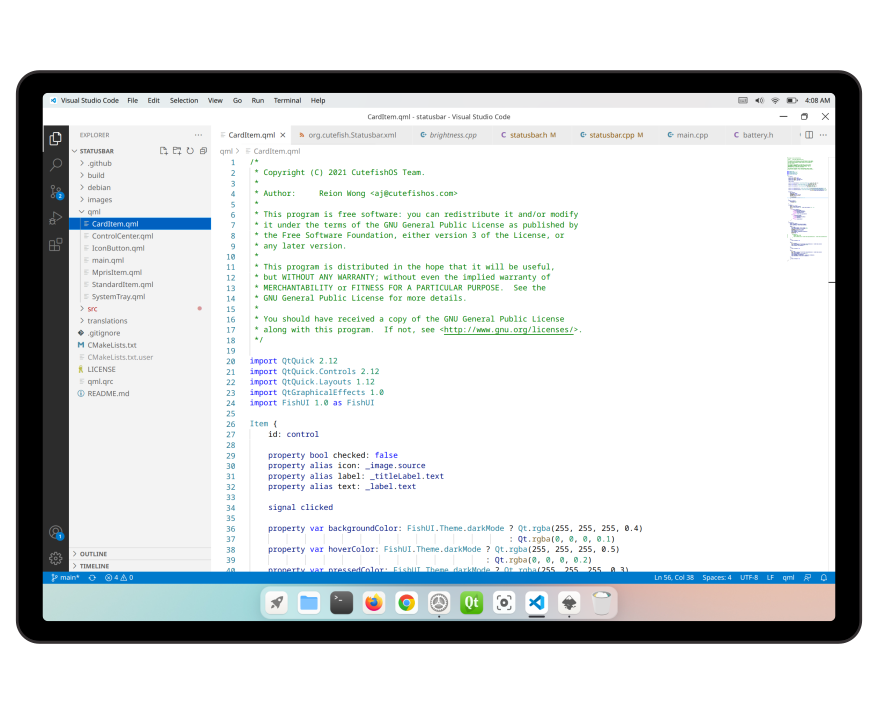
Task: Synchronize changes icon in status bar
Action: (92, 577)
